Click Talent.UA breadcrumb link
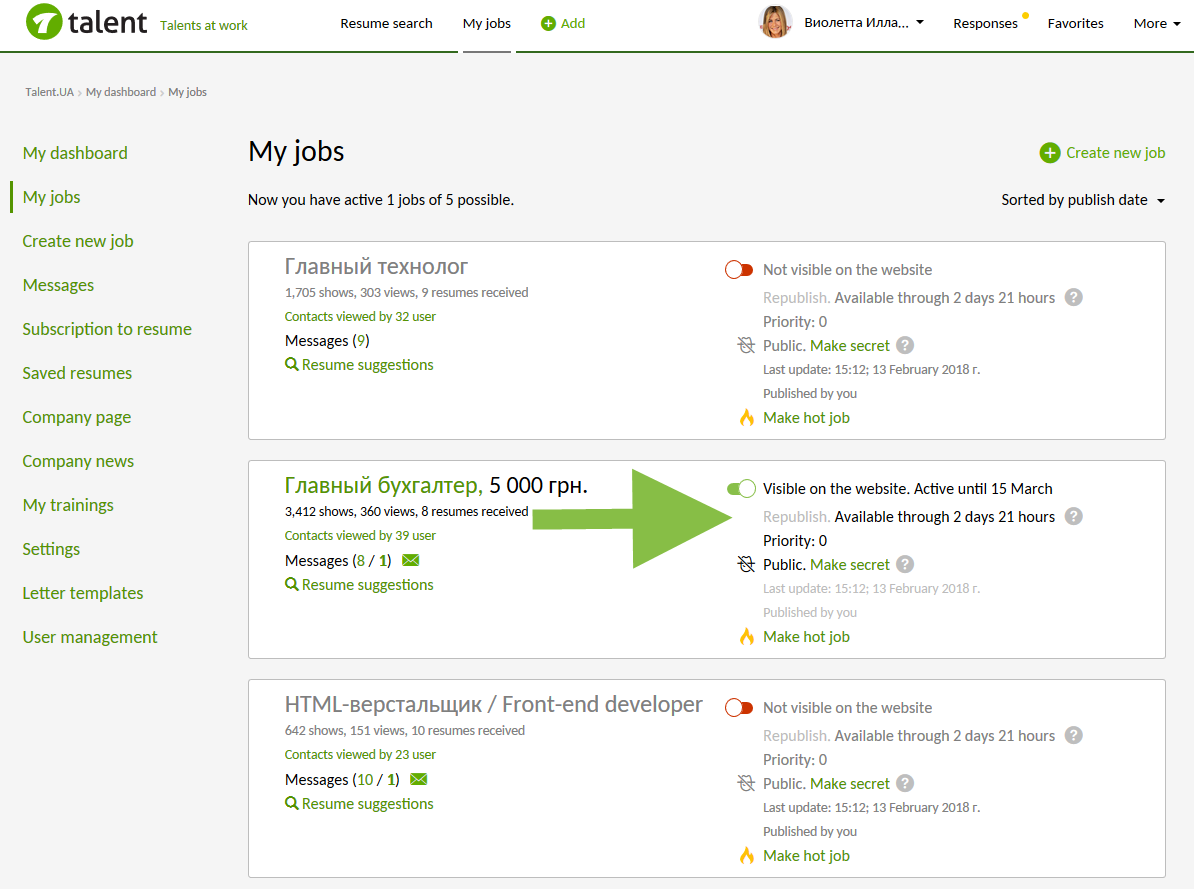Image resolution: width=1194 pixels, height=889 pixels. click(49, 92)
